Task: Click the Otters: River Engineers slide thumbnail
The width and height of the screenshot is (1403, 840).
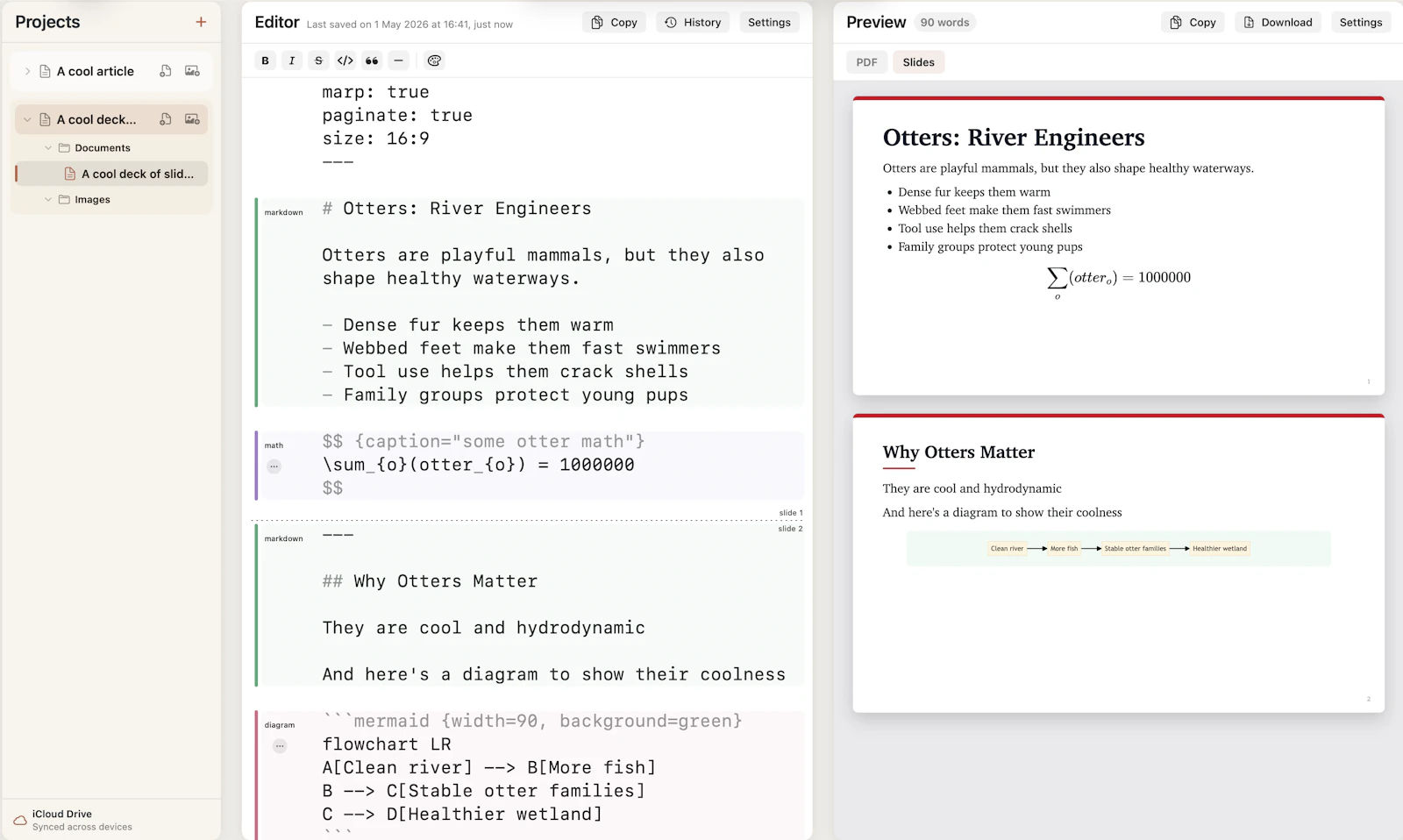Action: pos(1118,246)
